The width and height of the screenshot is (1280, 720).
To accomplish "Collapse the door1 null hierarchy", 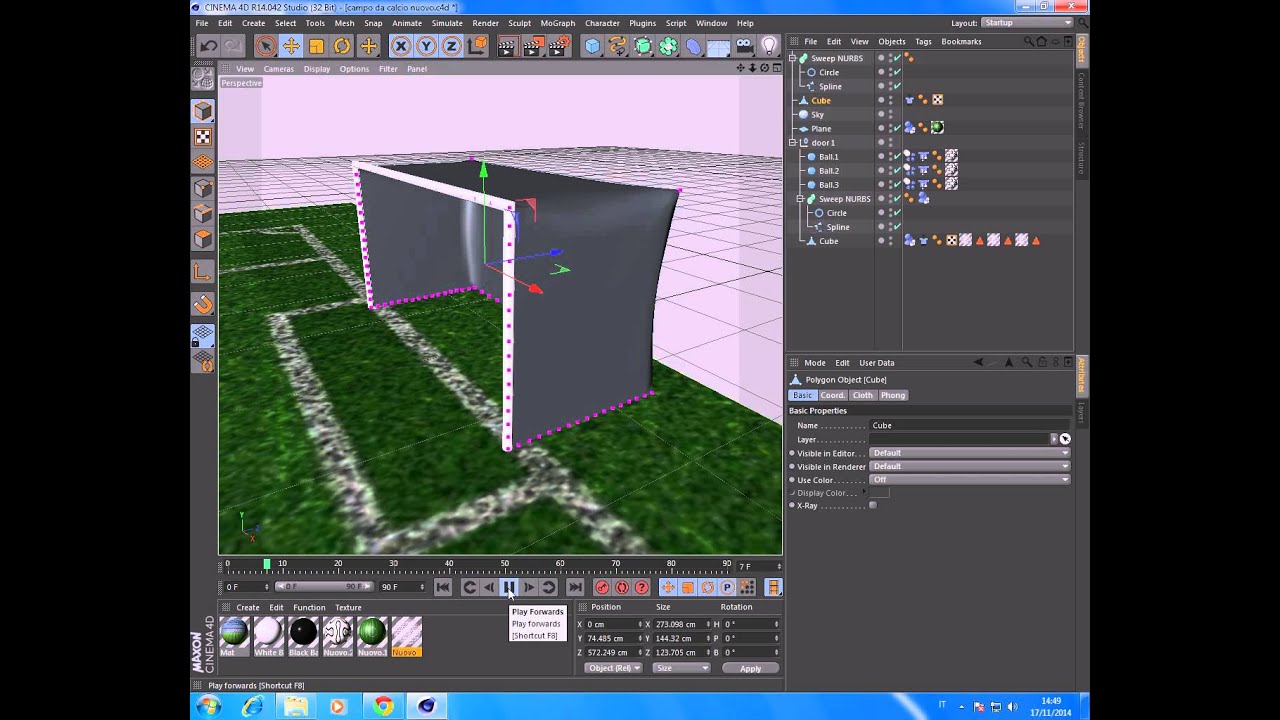I will click(792, 143).
